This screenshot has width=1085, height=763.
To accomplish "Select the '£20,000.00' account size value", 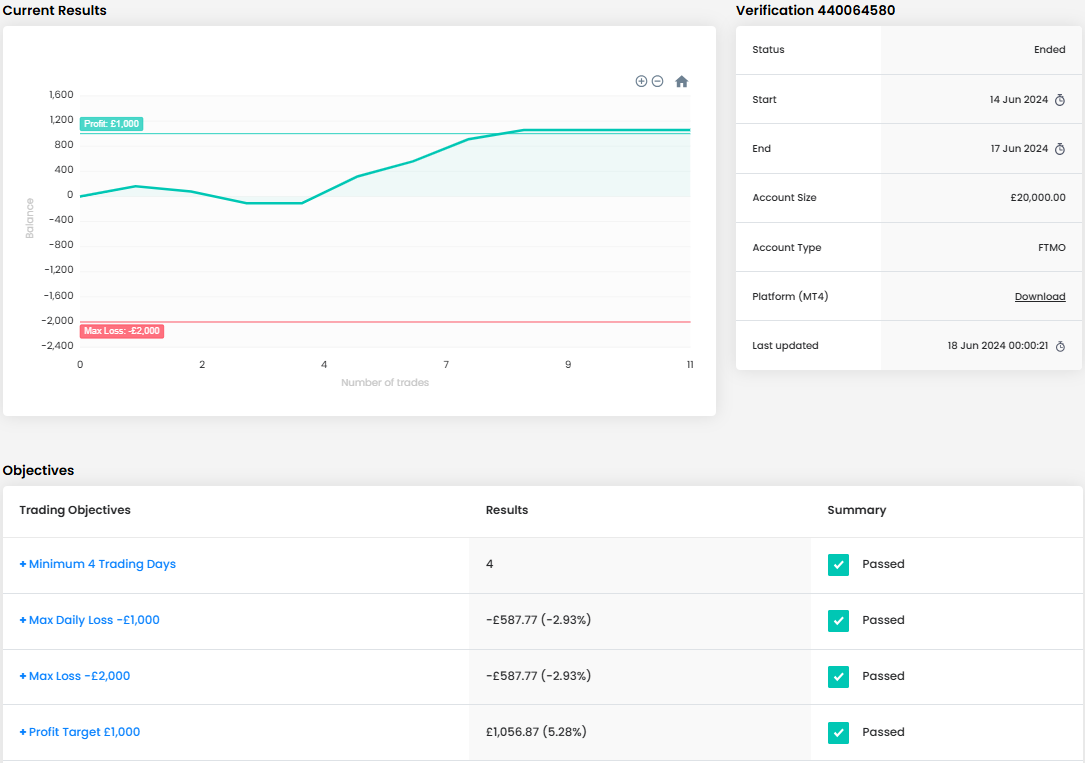I will 1038,198.
